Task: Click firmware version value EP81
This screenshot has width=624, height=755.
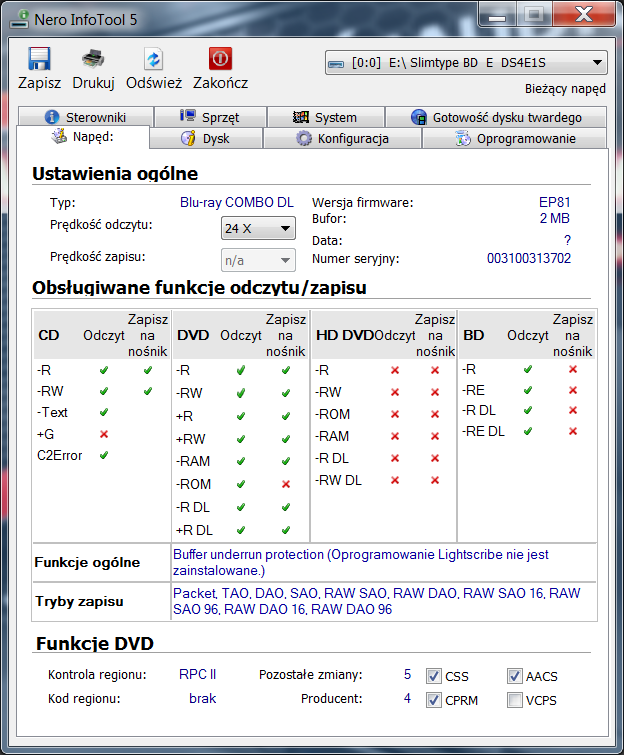Action: (554, 202)
